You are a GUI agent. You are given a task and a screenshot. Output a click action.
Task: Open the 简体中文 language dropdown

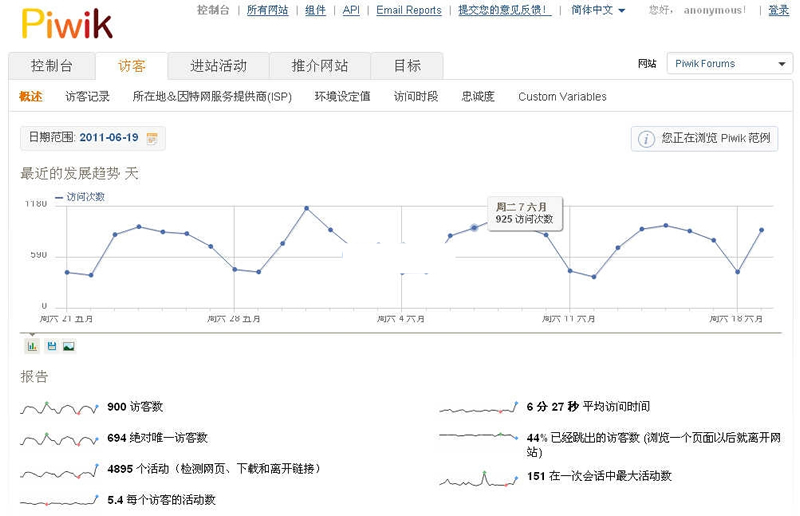pos(598,10)
